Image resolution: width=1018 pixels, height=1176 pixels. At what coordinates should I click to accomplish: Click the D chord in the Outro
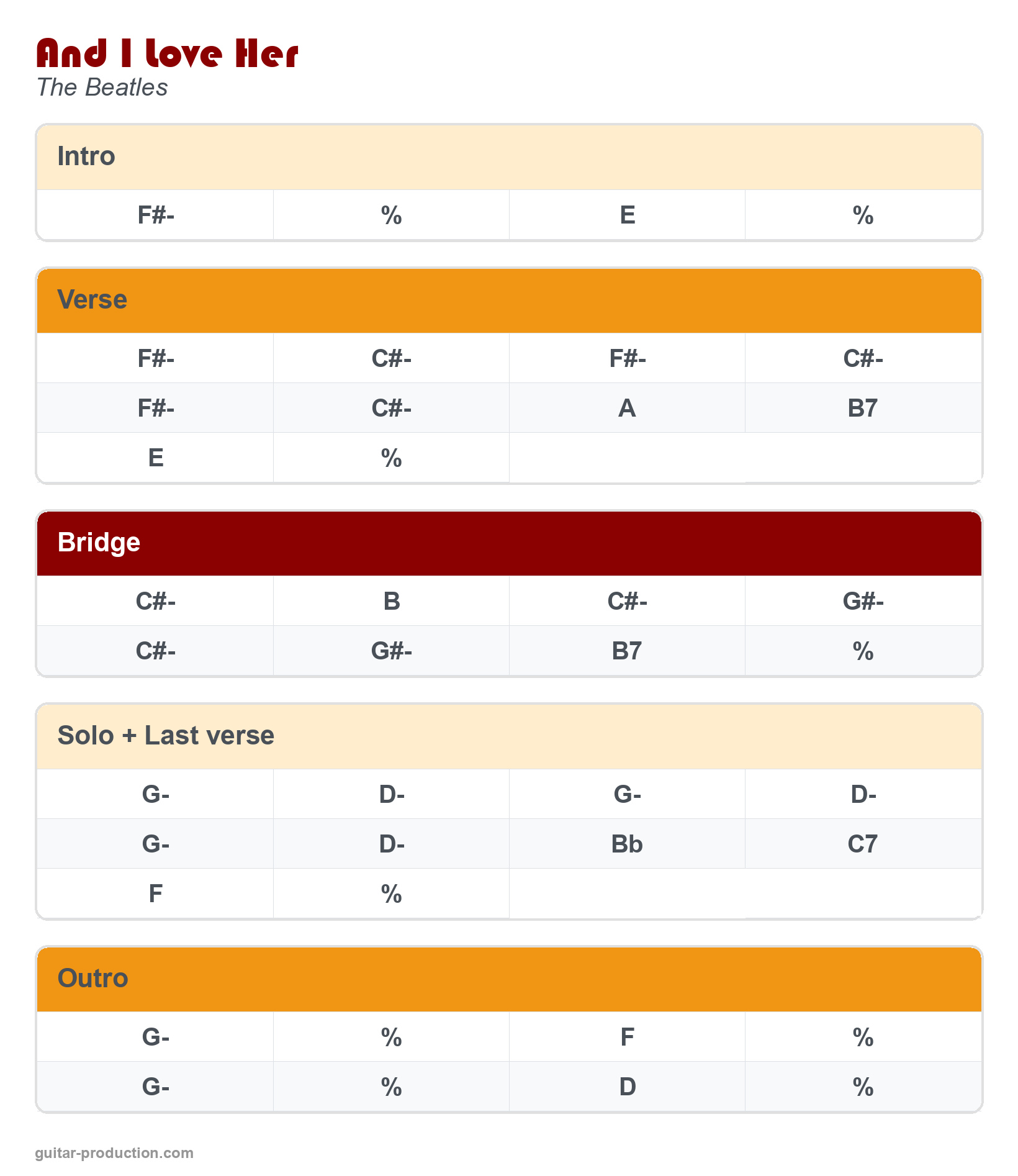point(627,1087)
